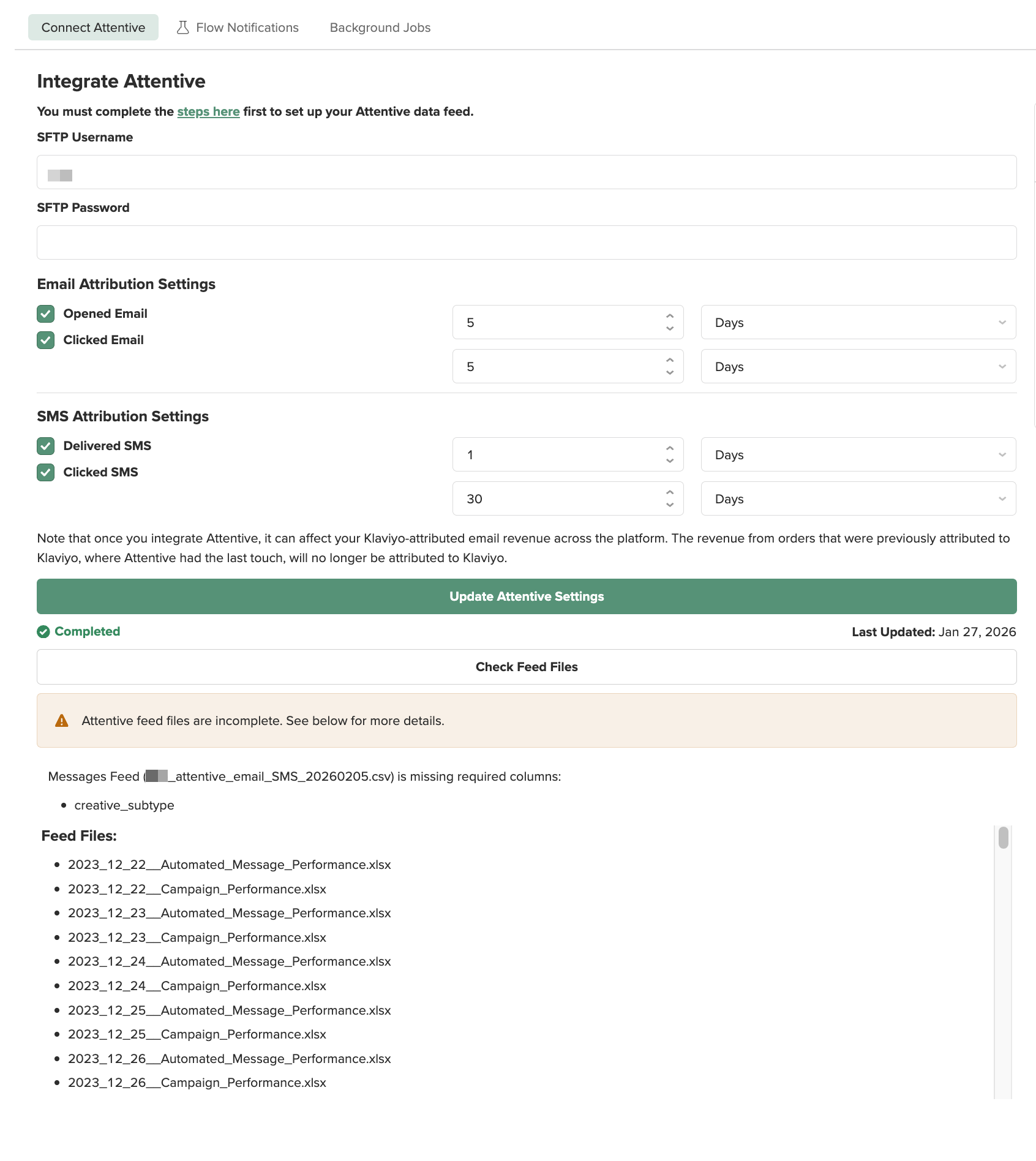Viewport: 1036px width, 1161px height.
Task: Click the Update Attentive Settings button
Action: tap(527, 596)
